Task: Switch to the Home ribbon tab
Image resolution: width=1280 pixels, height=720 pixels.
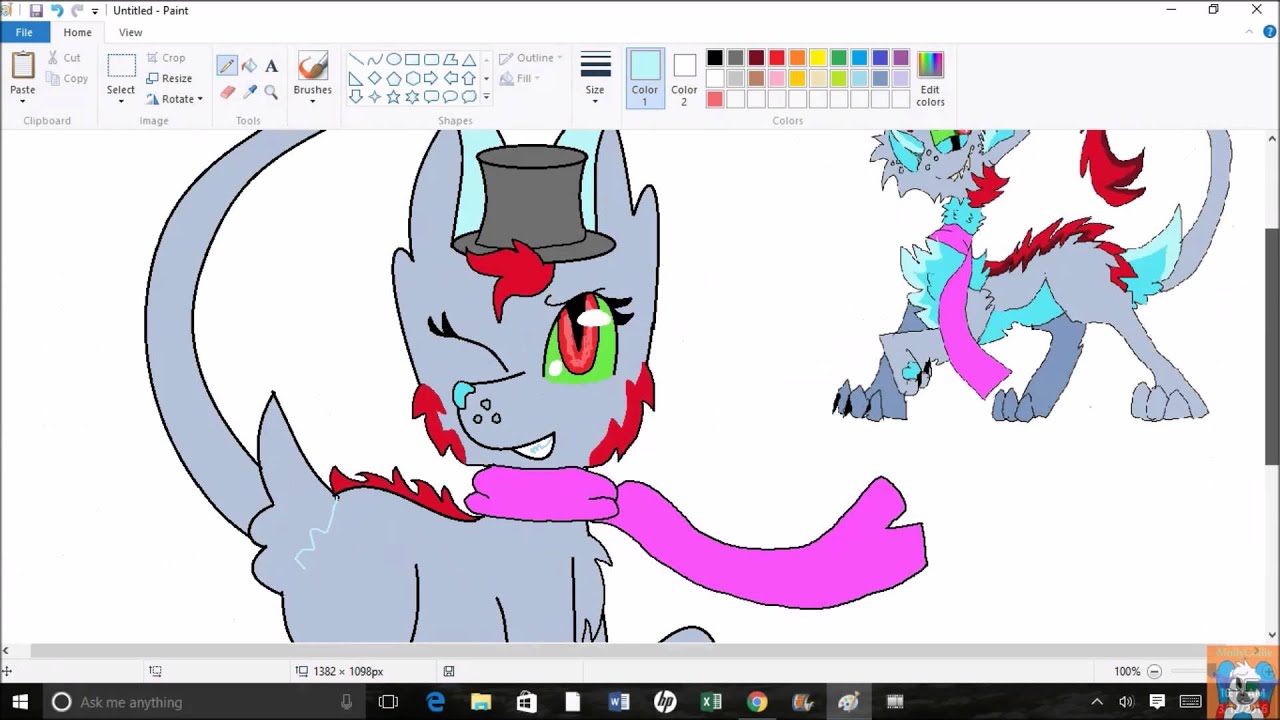Action: (x=77, y=32)
